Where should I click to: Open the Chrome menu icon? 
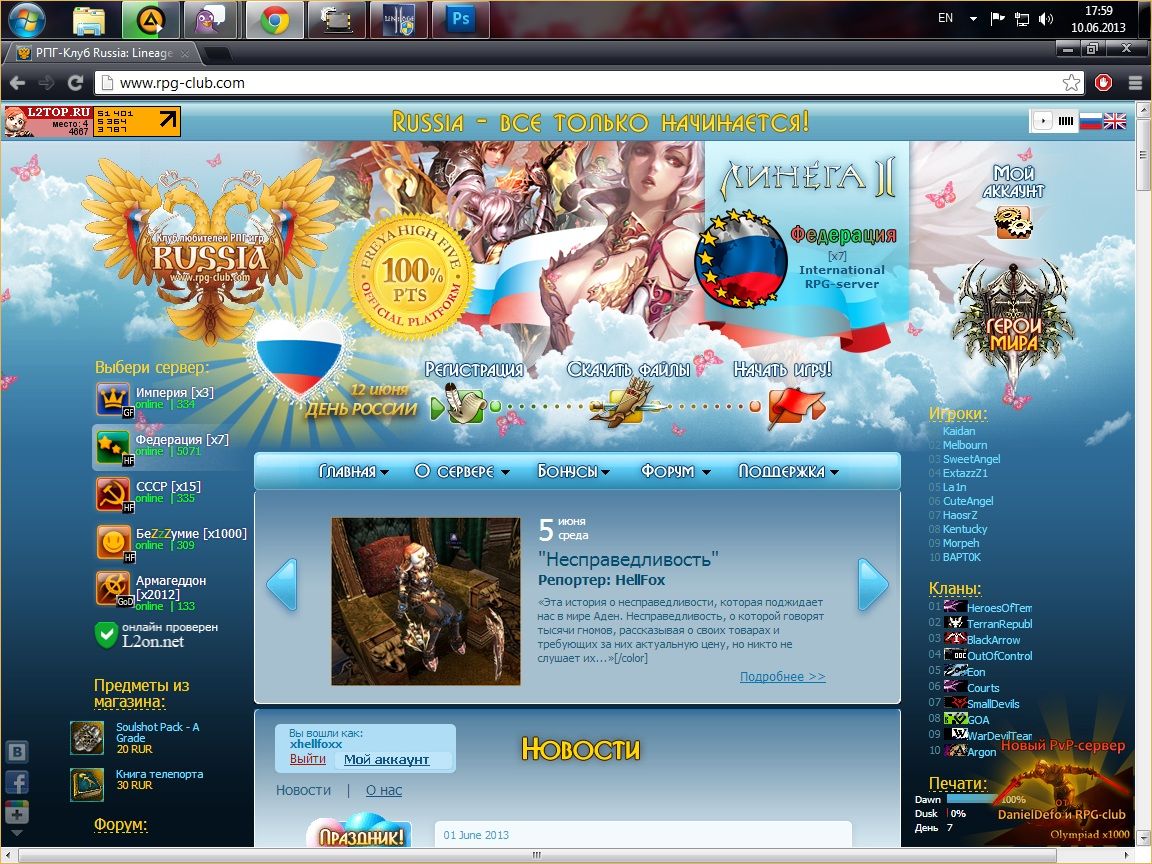pos(1135,83)
